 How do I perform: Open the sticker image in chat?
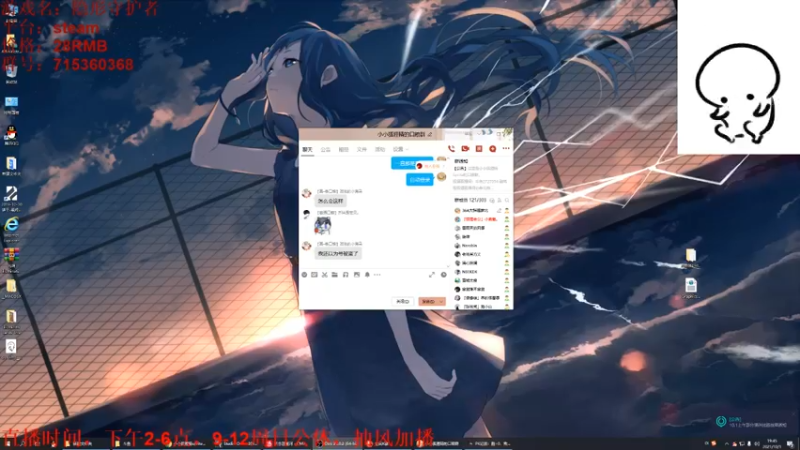(323, 225)
